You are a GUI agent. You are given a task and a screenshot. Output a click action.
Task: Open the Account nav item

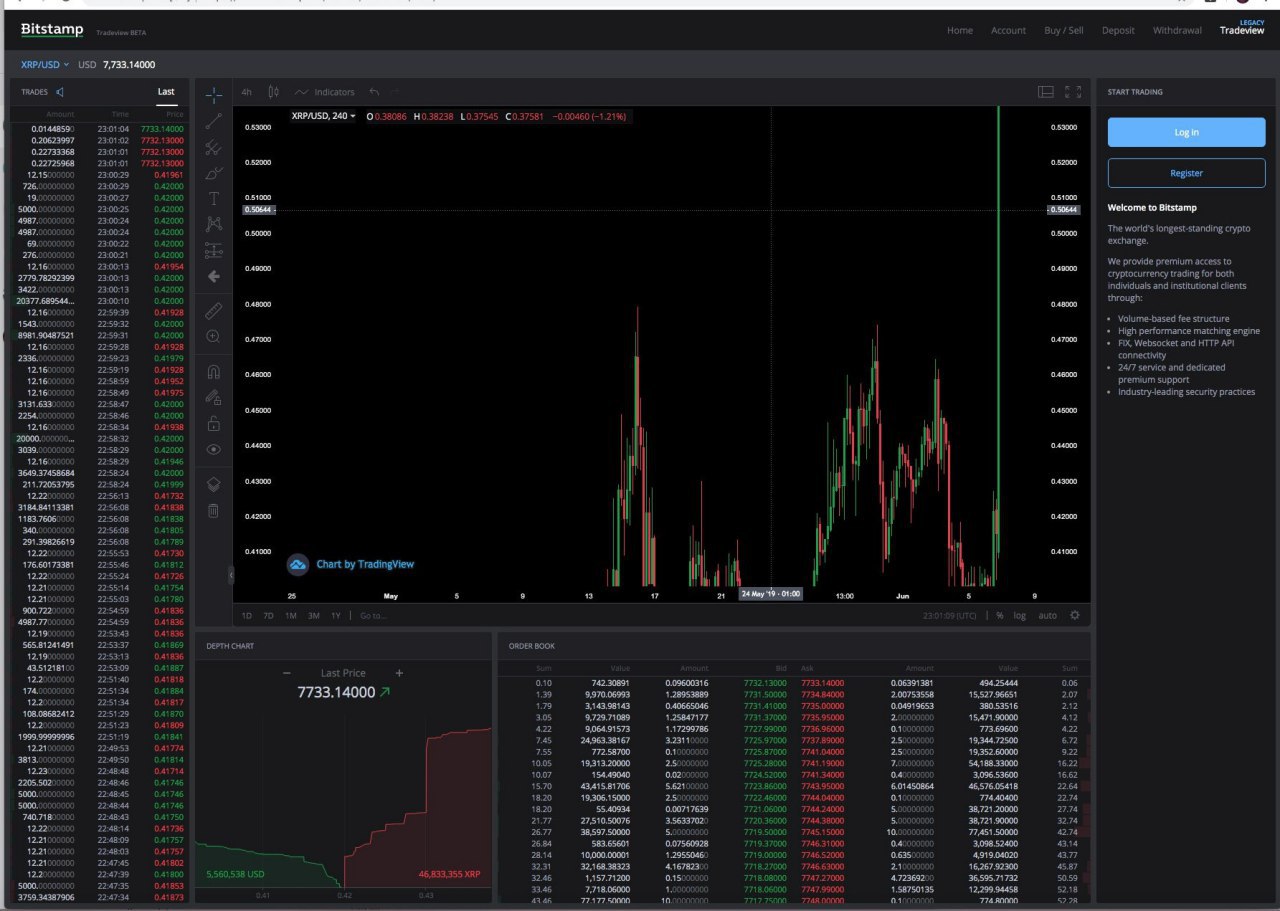pos(1008,30)
